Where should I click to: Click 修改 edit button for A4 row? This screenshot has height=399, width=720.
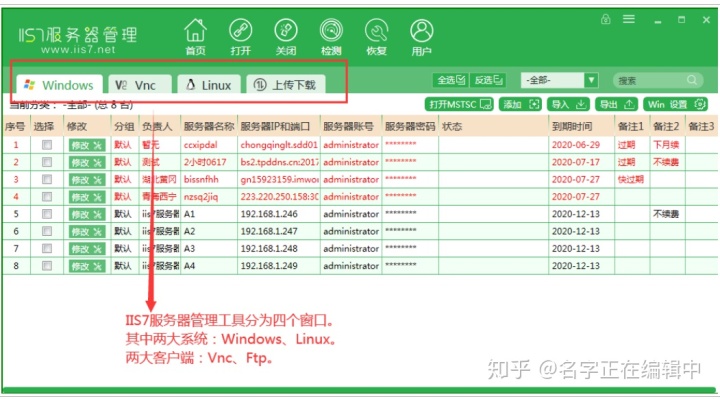[87, 266]
